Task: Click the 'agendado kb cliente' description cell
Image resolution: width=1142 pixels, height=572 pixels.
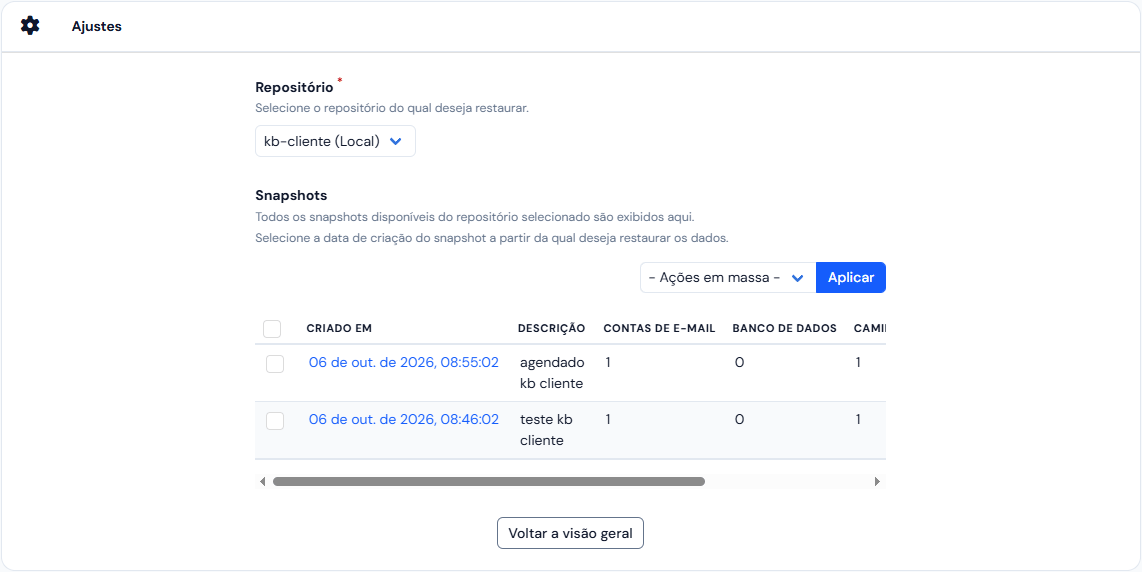Action: tap(552, 373)
